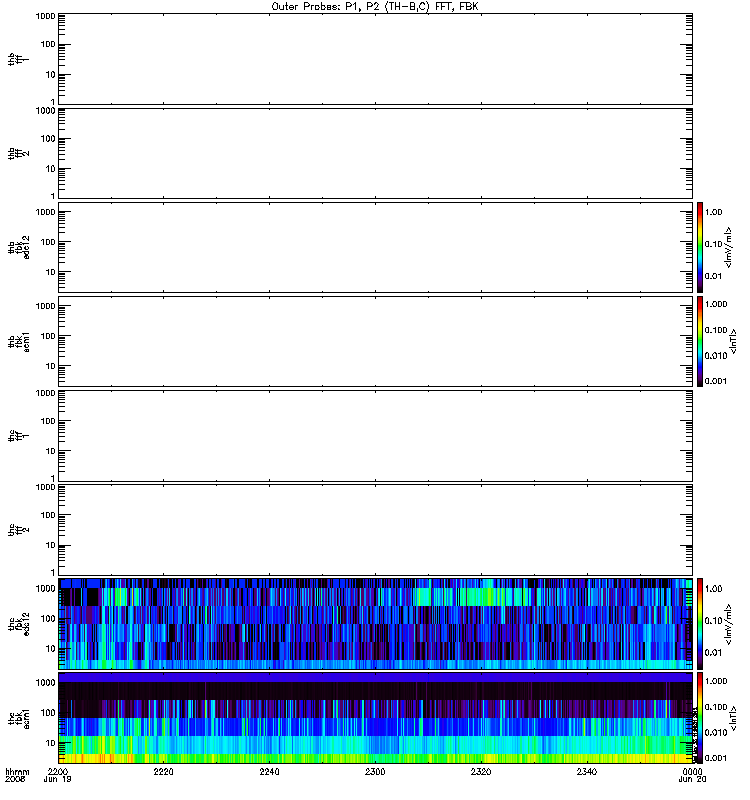This screenshot has height=800, width=750.
Task: Select the 'thb fbk scm1' panel axis label
Action: (x=19, y=341)
